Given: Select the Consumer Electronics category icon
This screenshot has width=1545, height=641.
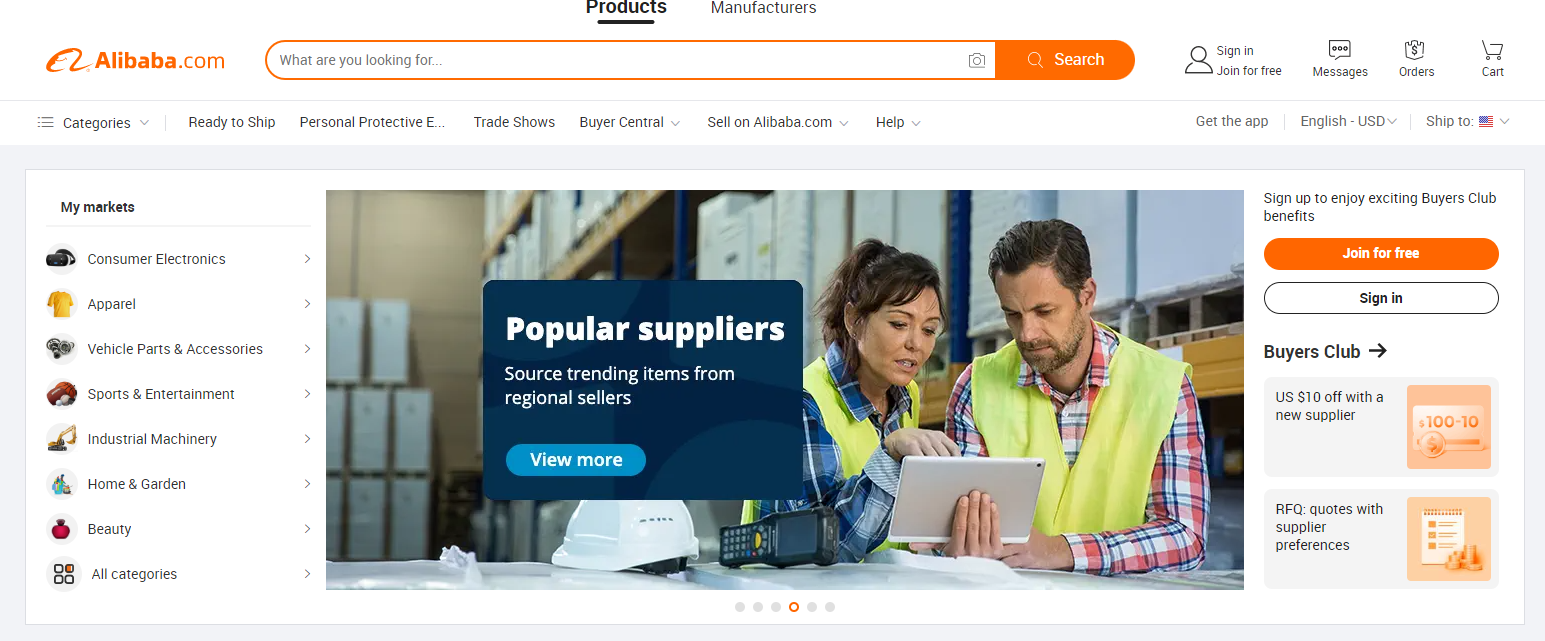Looking at the screenshot, I should [61, 259].
